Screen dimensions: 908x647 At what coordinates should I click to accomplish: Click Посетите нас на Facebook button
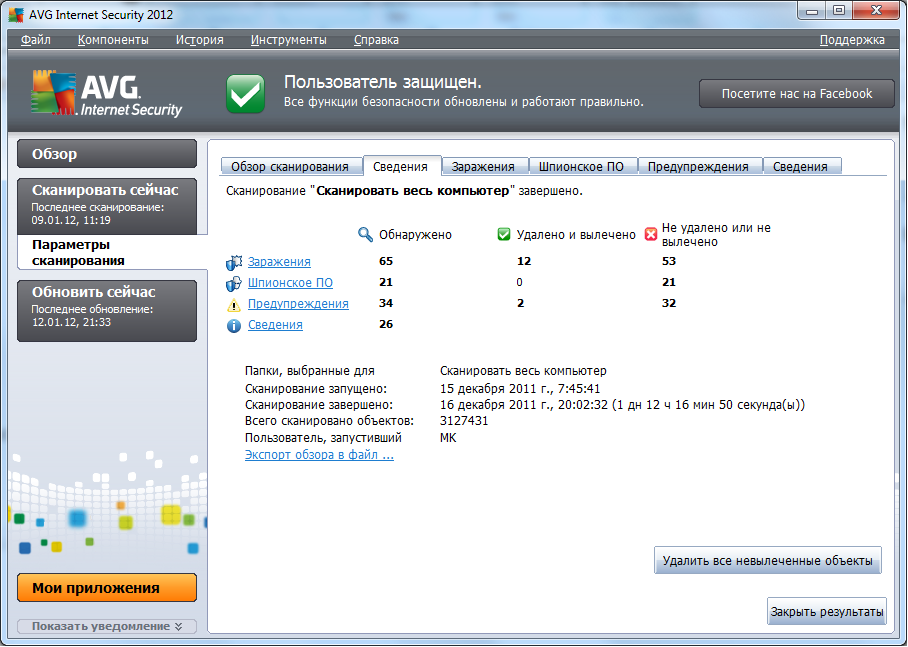click(x=797, y=94)
